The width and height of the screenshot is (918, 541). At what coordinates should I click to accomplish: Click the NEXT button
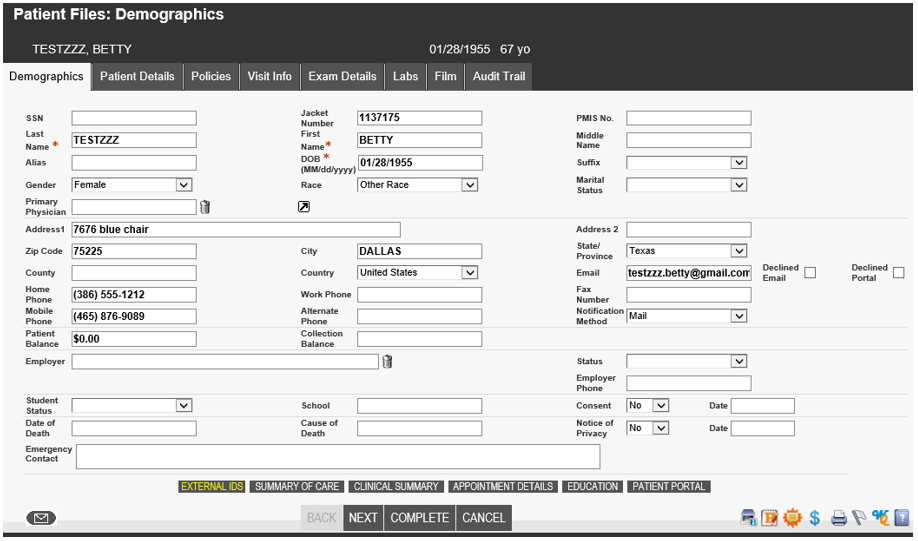click(x=363, y=518)
